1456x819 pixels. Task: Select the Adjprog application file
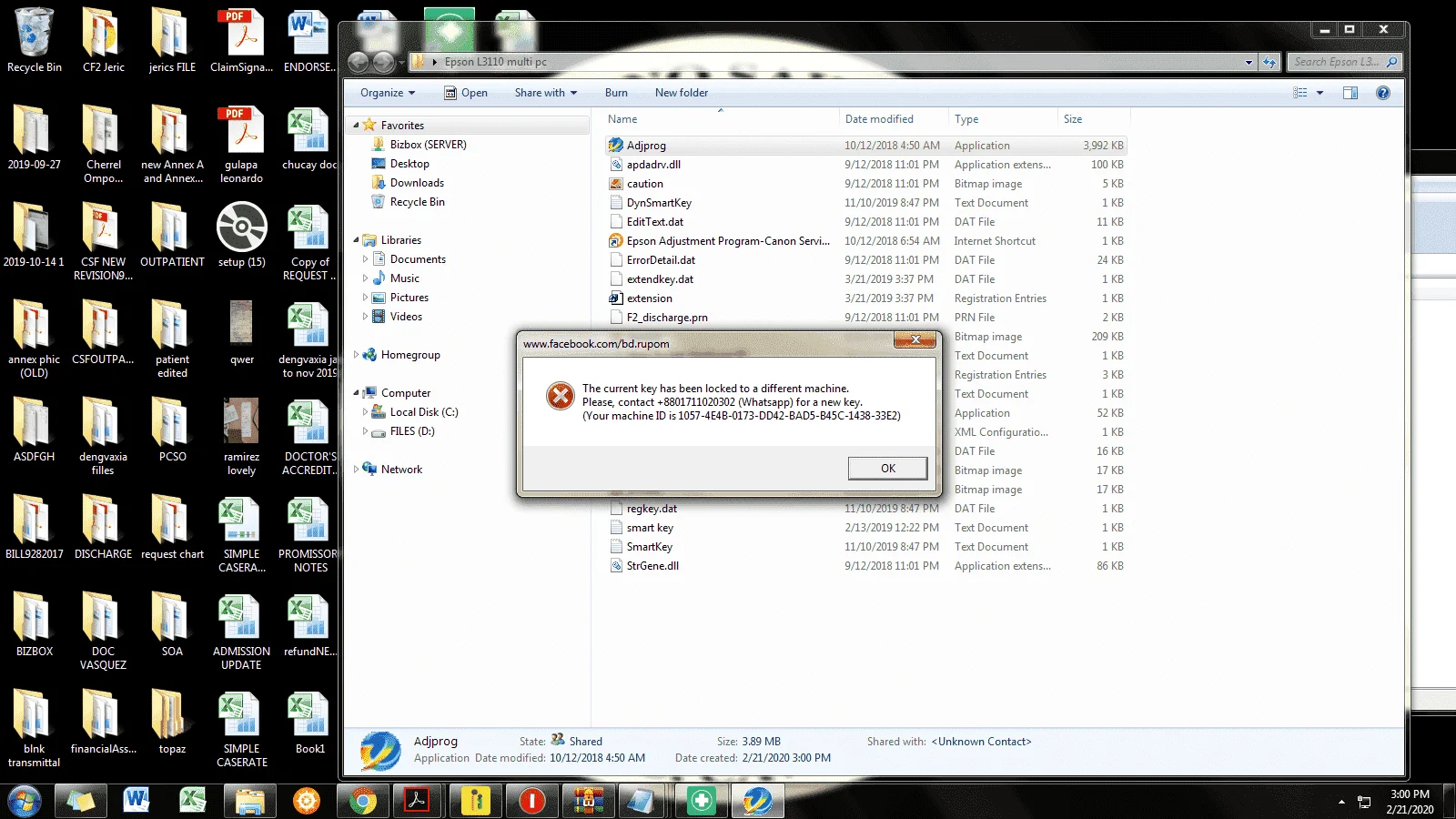pyautogui.click(x=867, y=146)
